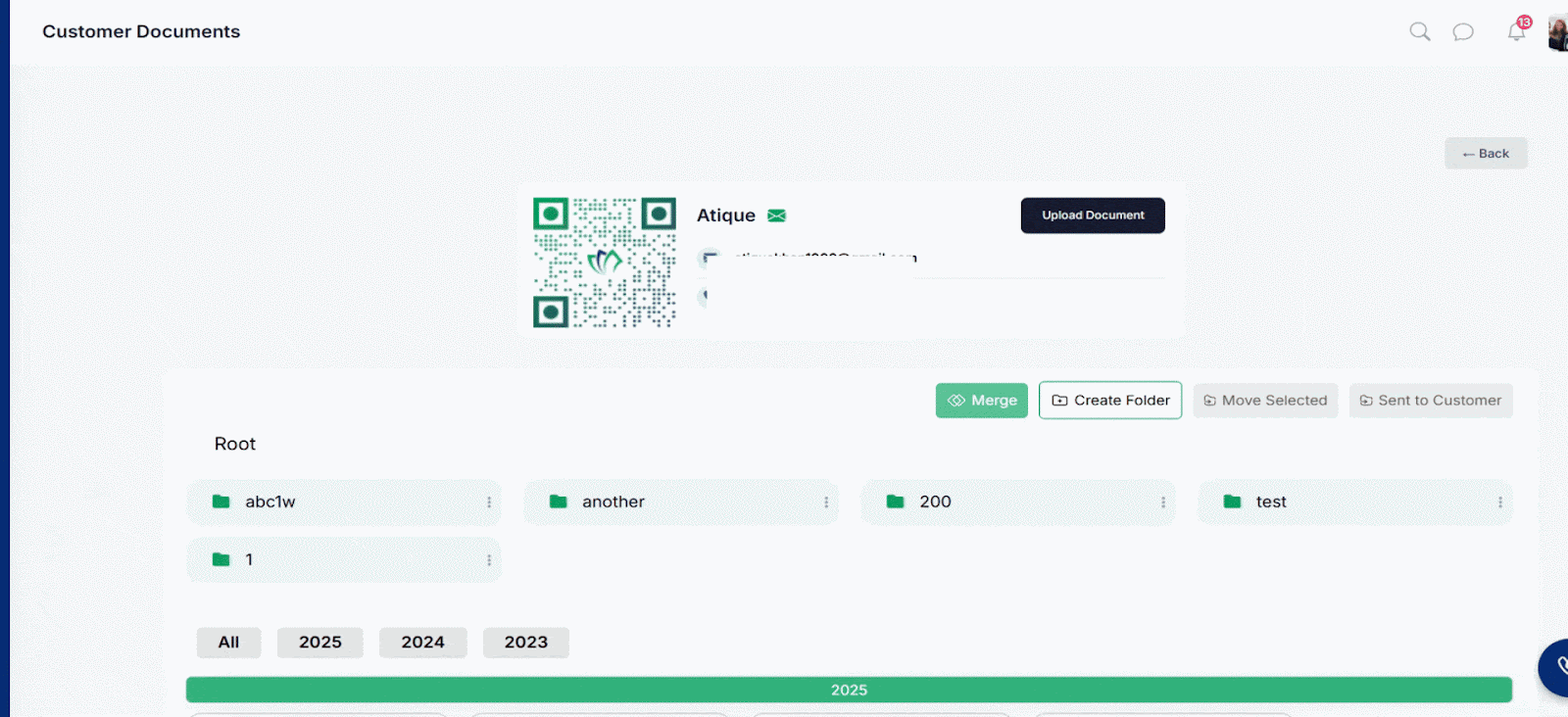Open options menu for abc1w folder
Image resolution: width=1568 pixels, height=717 pixels.
pos(489,502)
